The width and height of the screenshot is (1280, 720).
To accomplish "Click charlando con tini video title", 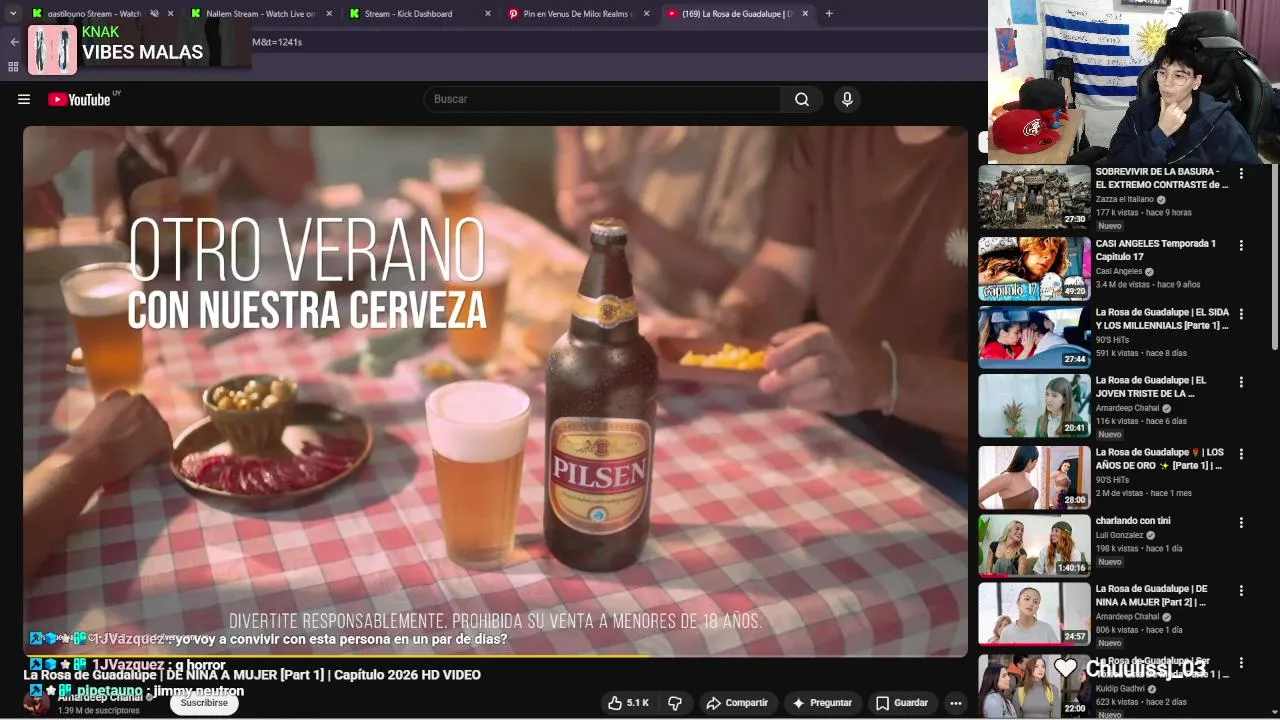I will [x=1133, y=521].
